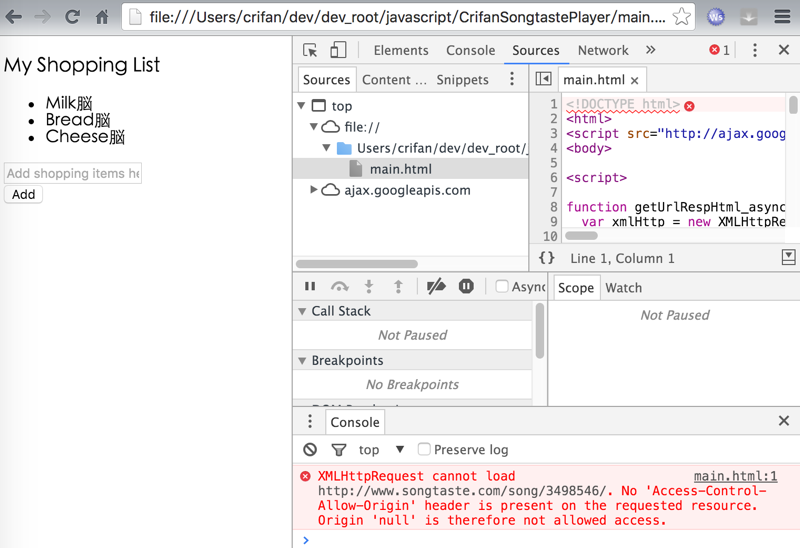This screenshot has height=548, width=800.
Task: Focus the Add shopping items input
Action: click(73, 173)
